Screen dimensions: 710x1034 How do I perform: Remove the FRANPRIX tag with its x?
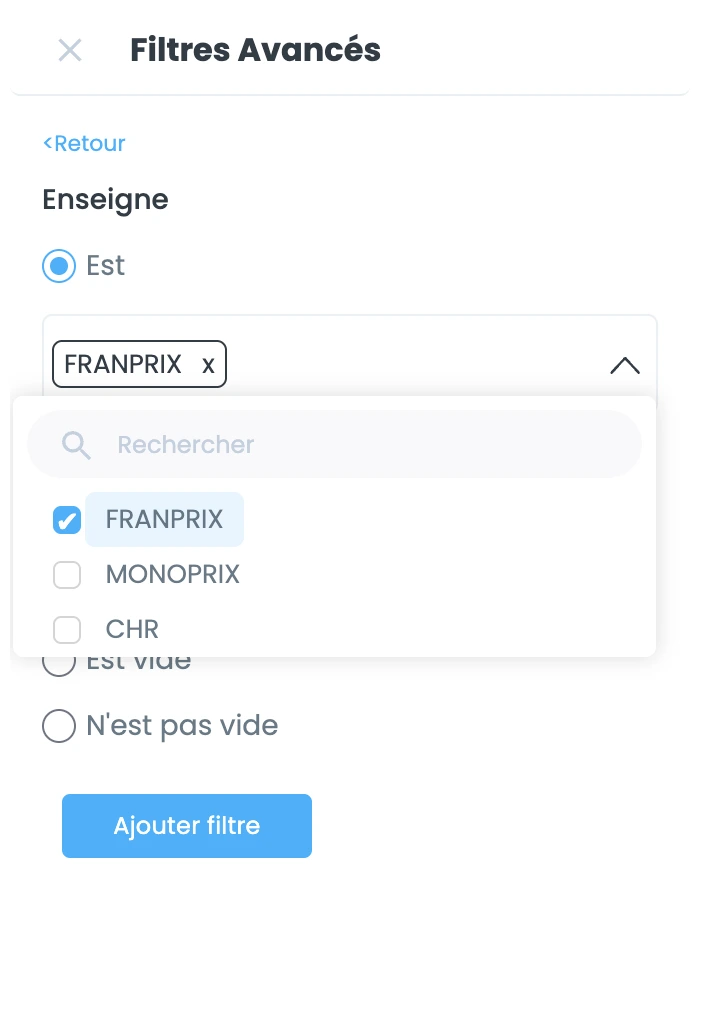click(207, 364)
